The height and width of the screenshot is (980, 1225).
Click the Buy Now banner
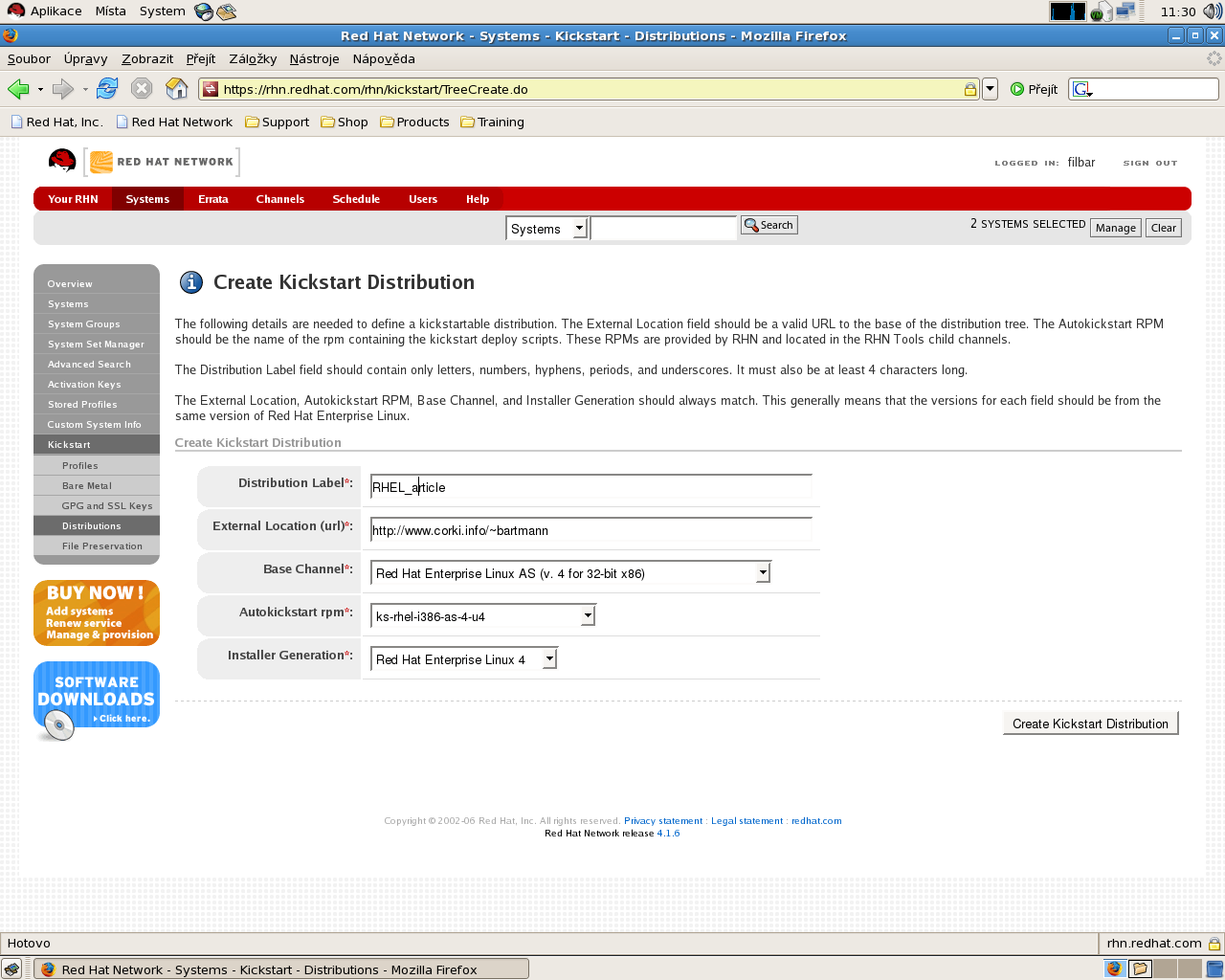pyautogui.click(x=97, y=612)
